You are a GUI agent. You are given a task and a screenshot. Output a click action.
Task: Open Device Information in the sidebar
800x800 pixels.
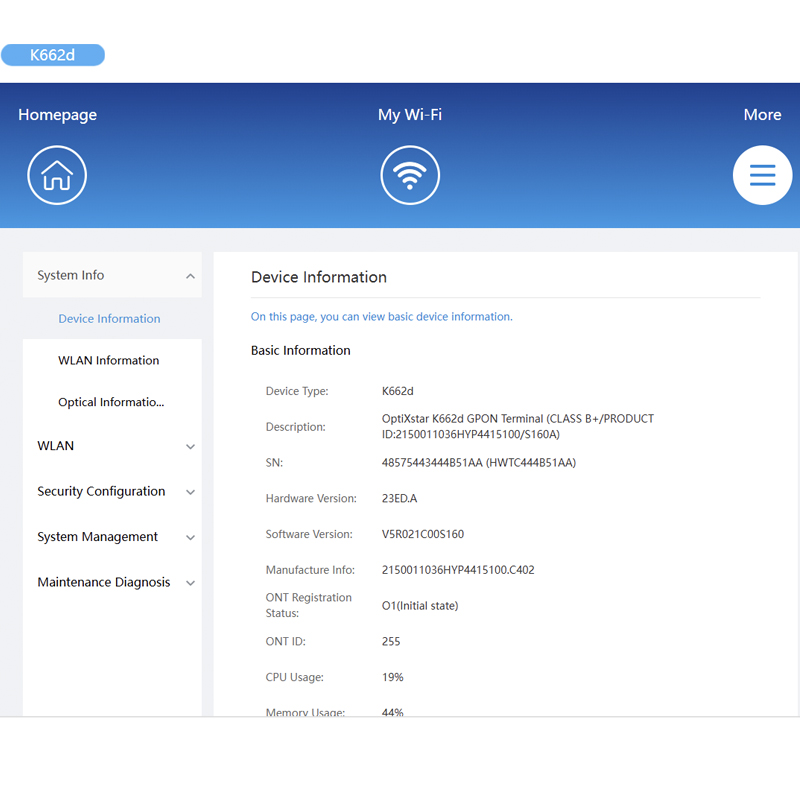coord(109,319)
